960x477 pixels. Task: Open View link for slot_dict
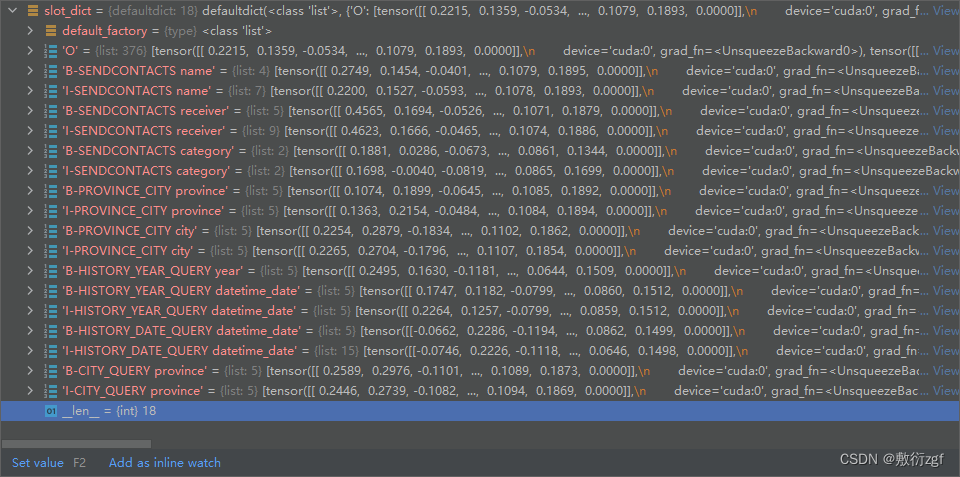click(x=945, y=11)
